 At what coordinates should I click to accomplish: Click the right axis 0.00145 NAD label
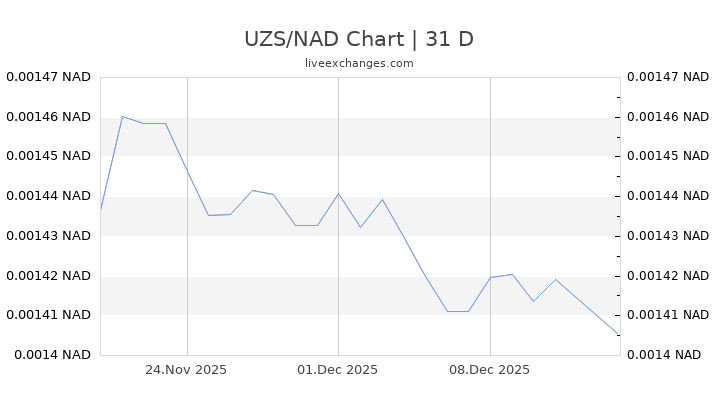point(667,156)
